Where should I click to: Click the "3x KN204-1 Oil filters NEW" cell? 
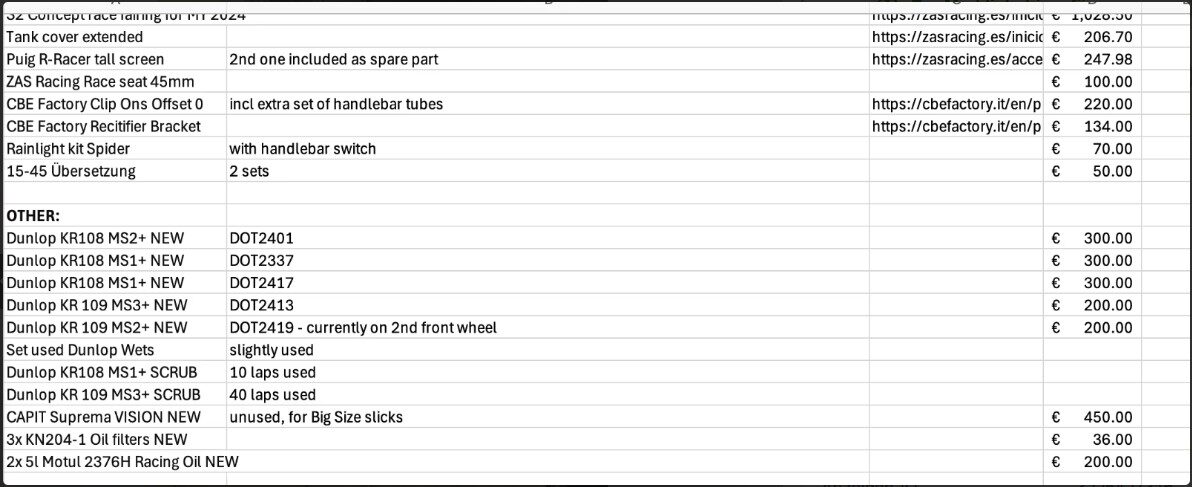click(97, 439)
